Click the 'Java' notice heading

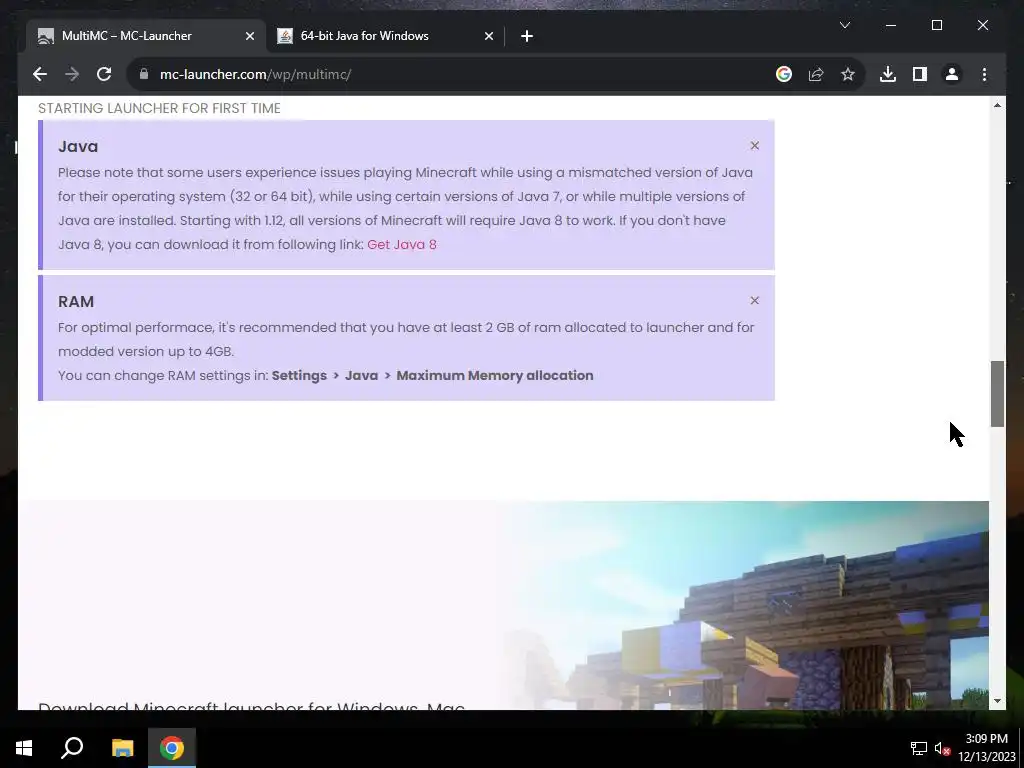78,146
